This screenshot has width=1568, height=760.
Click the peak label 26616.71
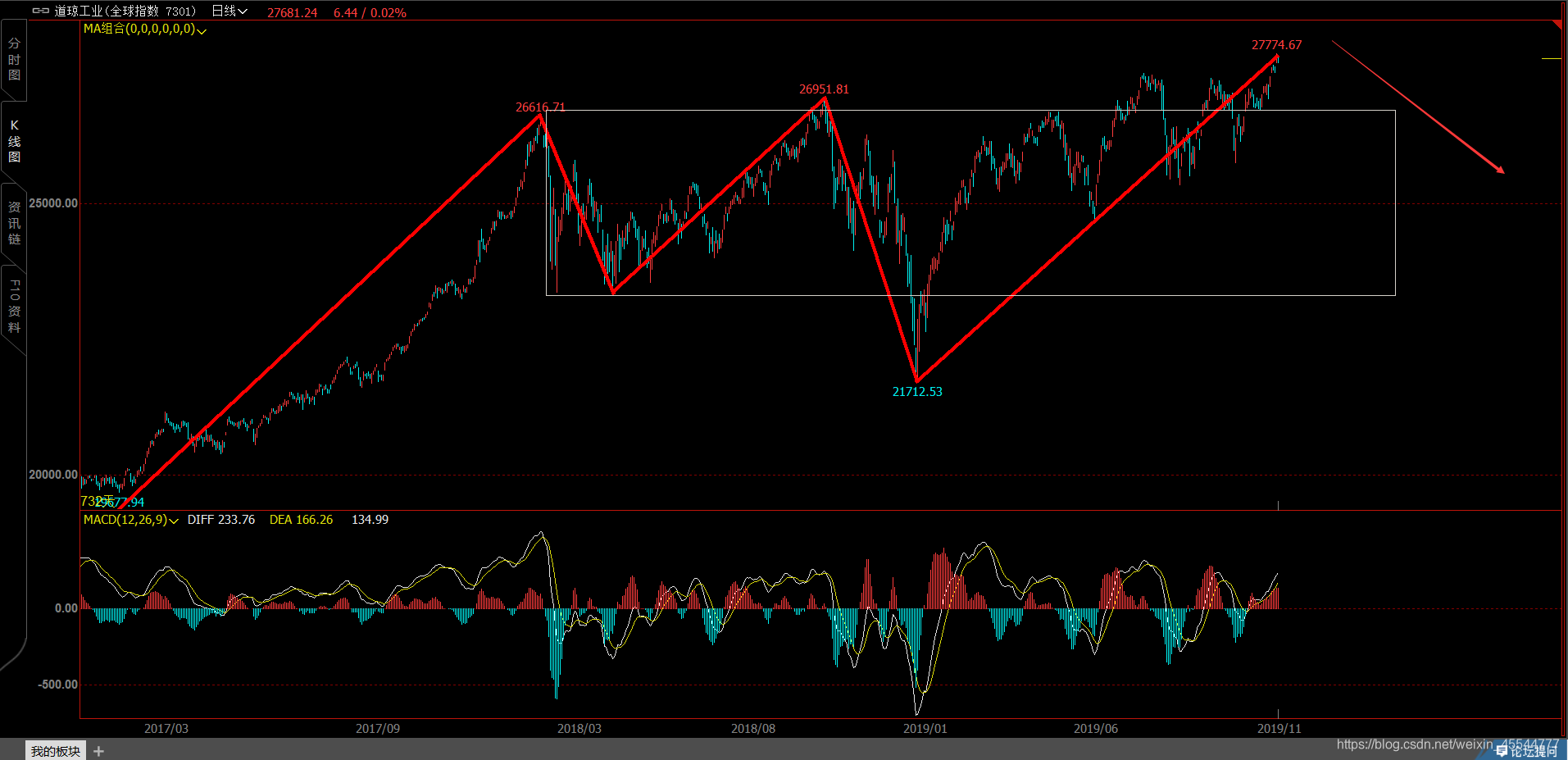540,107
